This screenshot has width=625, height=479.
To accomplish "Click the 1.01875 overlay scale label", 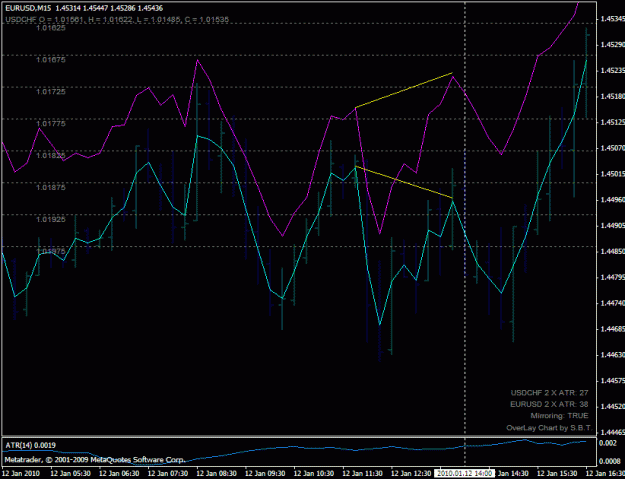I will click(51, 187).
